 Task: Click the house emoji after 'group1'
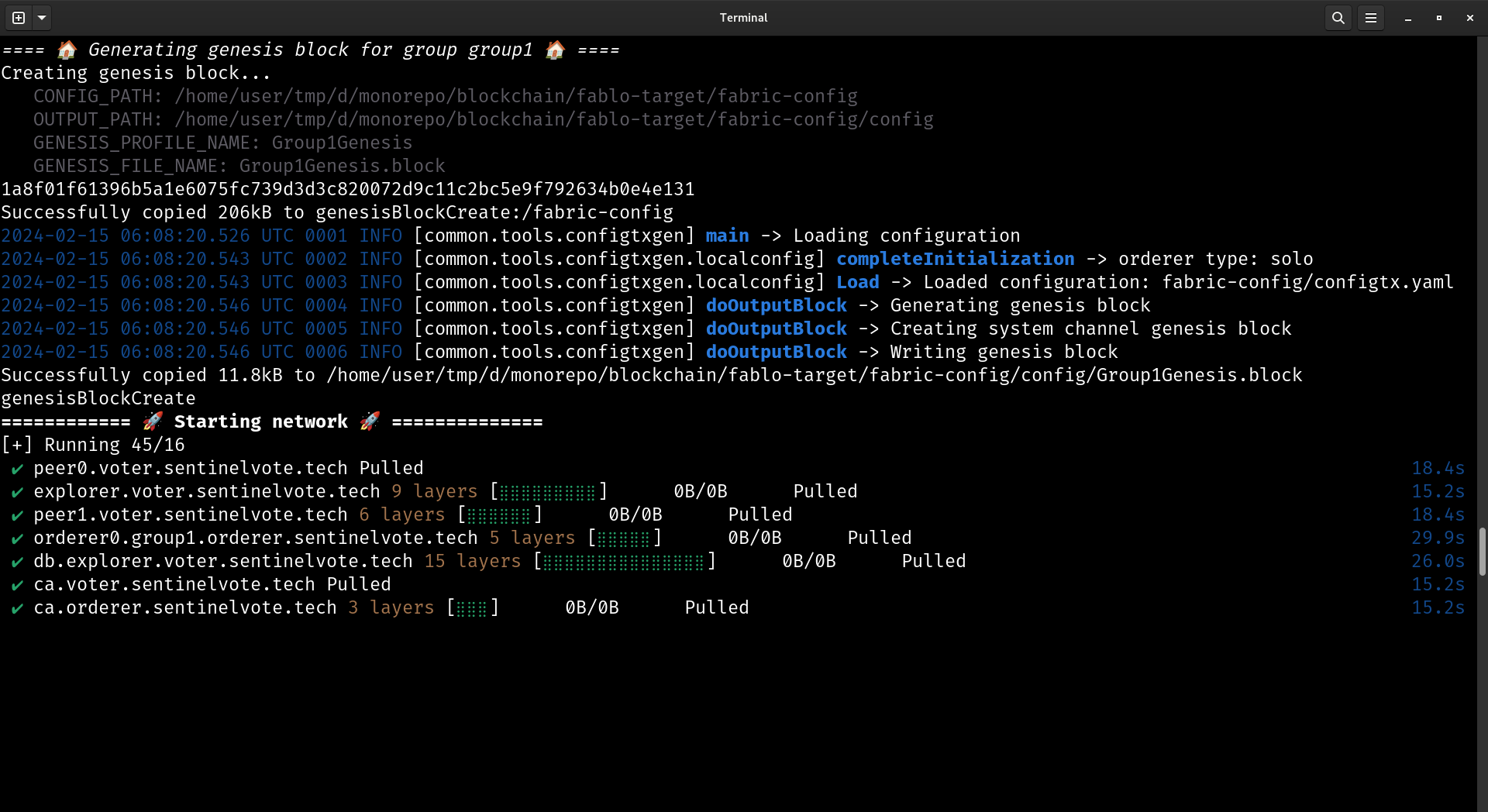(555, 50)
